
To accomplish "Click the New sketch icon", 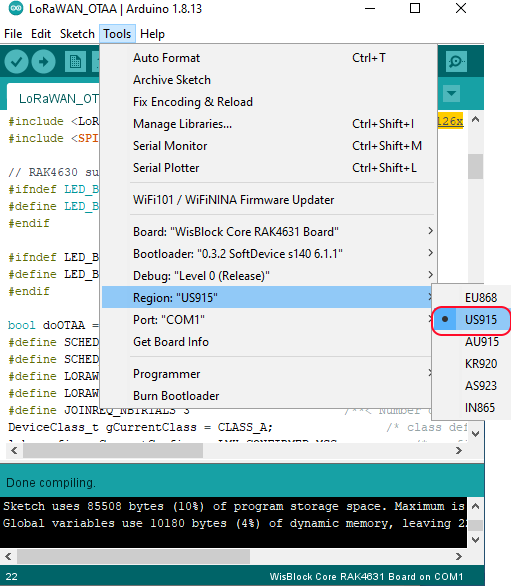I will click(x=76, y=61).
